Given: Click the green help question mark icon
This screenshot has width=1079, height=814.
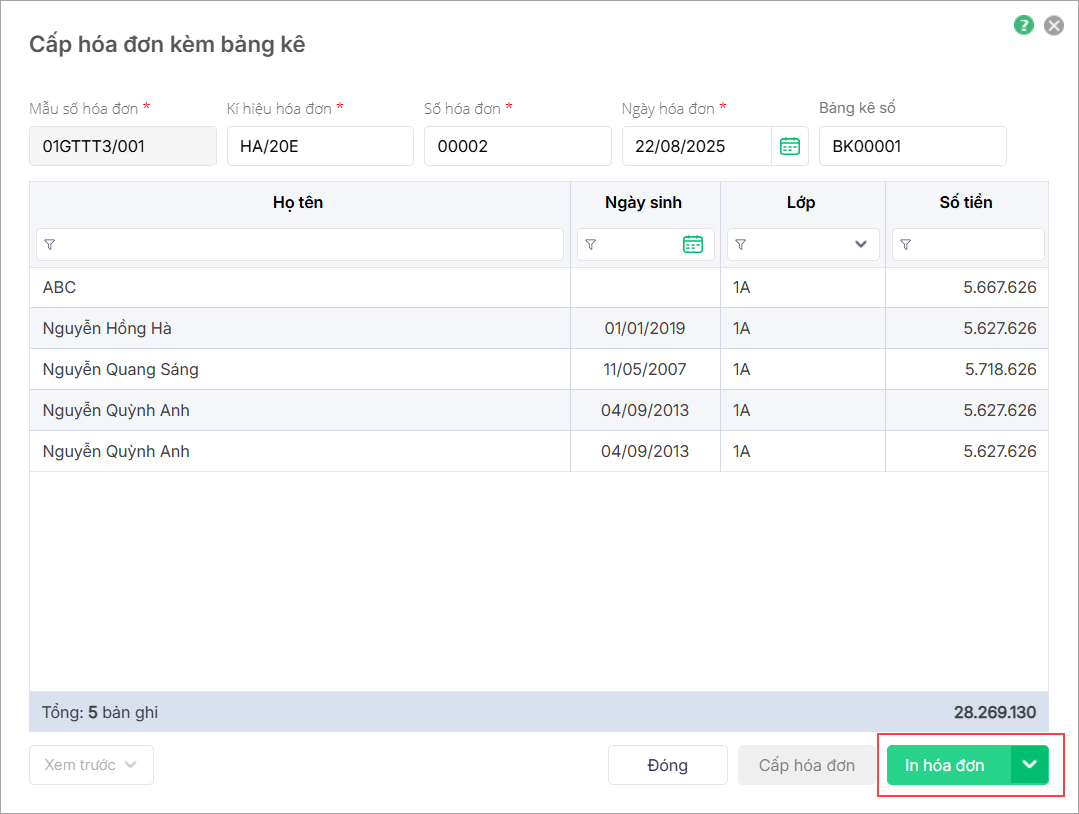Looking at the screenshot, I should [x=1023, y=26].
